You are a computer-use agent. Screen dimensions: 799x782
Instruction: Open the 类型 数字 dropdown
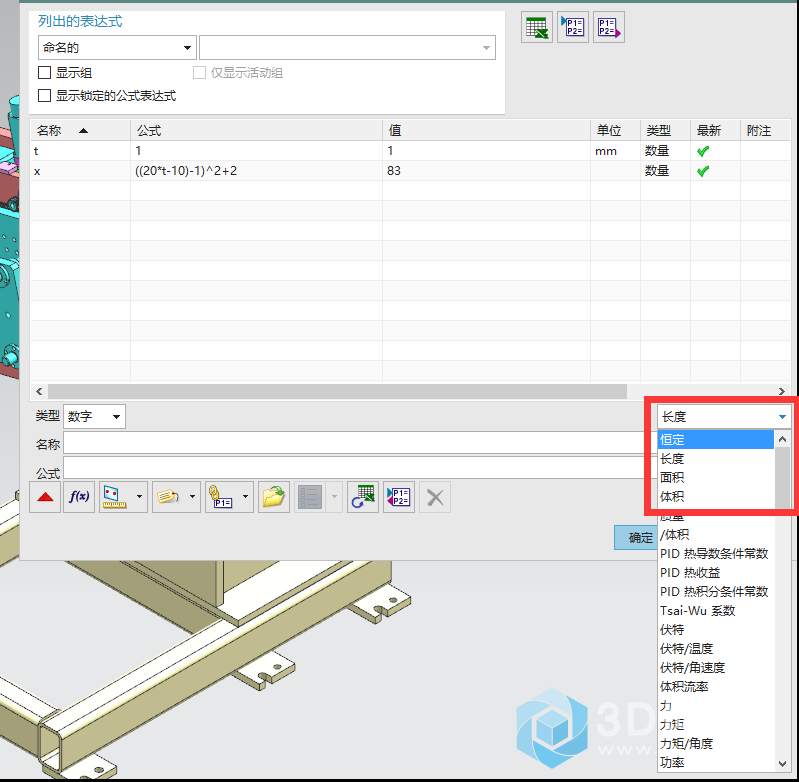point(94,416)
